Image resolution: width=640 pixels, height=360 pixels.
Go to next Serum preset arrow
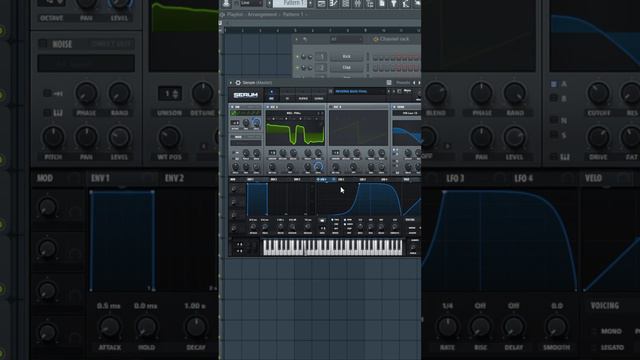pos(394,91)
